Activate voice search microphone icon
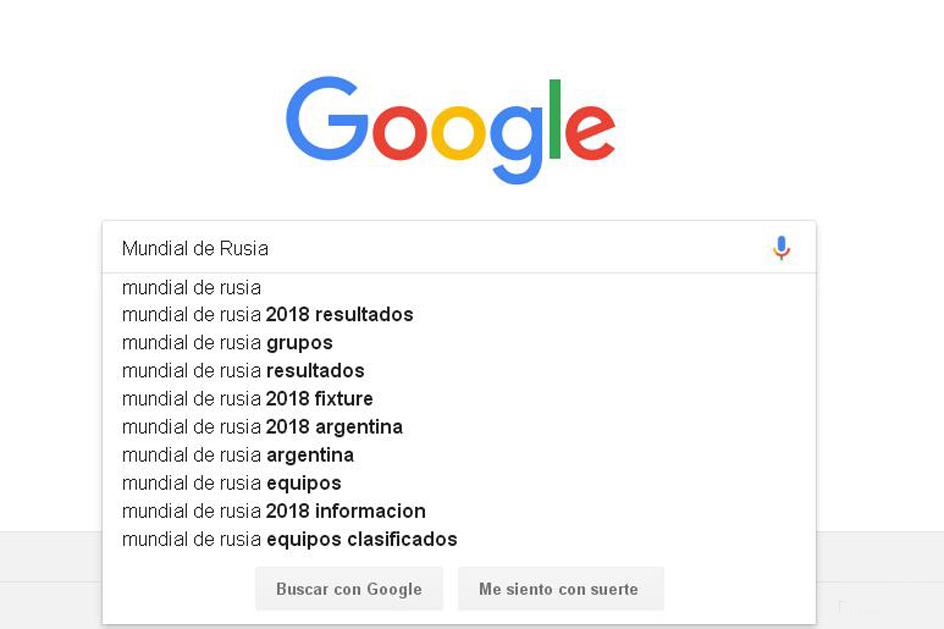Screen dimensions: 944x629 click(781, 247)
